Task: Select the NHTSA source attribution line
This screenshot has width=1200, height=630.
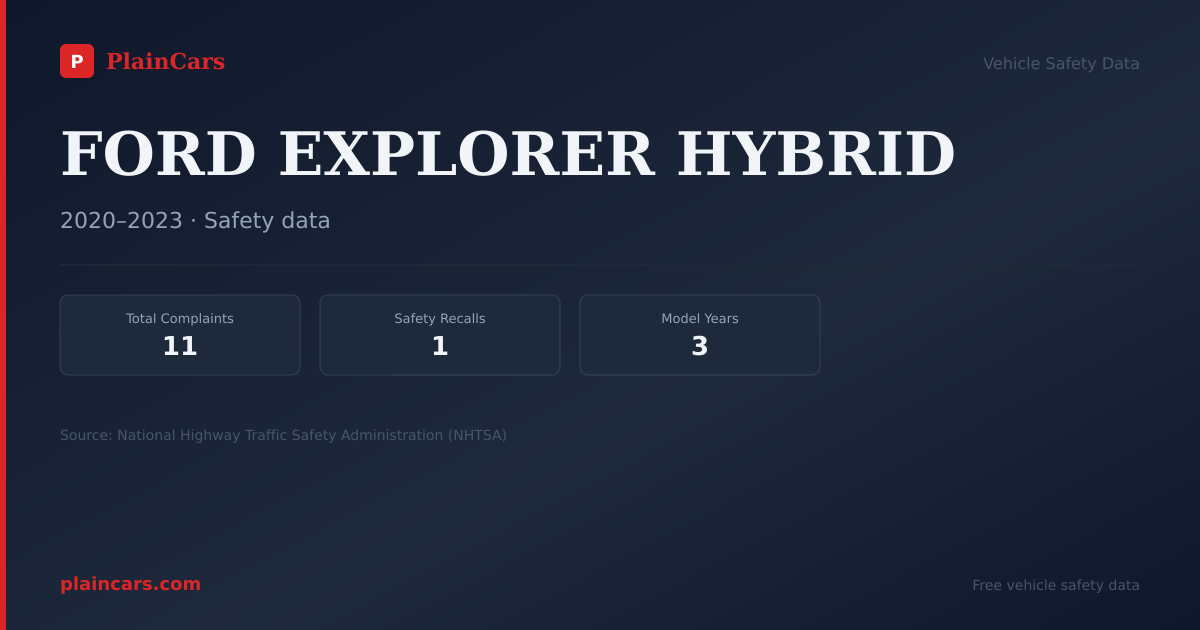Action: [283, 435]
